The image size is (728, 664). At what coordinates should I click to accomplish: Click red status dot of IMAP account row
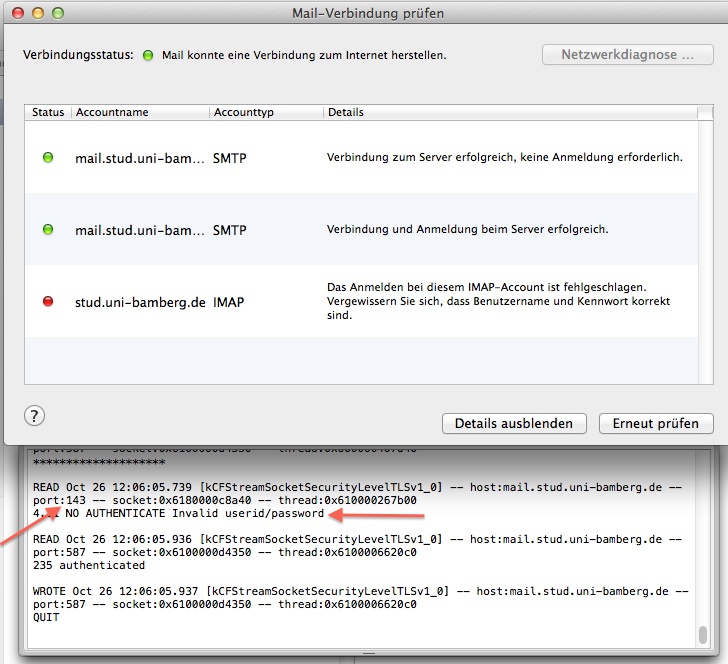(48, 301)
